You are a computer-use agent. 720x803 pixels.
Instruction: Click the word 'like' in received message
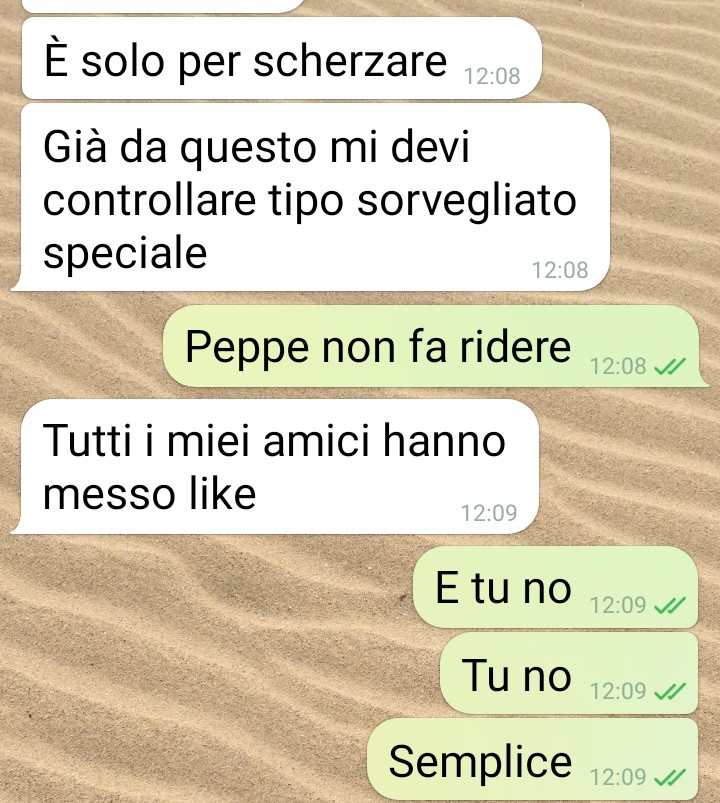pyautogui.click(x=222, y=494)
